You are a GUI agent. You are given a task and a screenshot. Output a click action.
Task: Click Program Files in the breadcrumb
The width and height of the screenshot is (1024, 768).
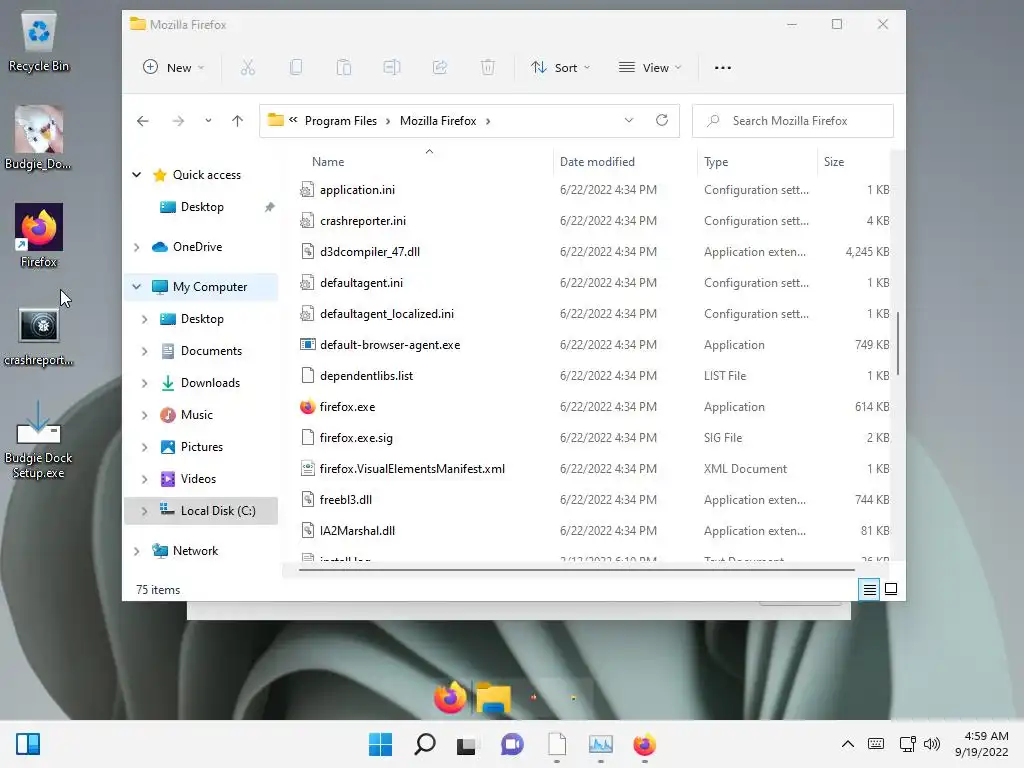(340, 121)
